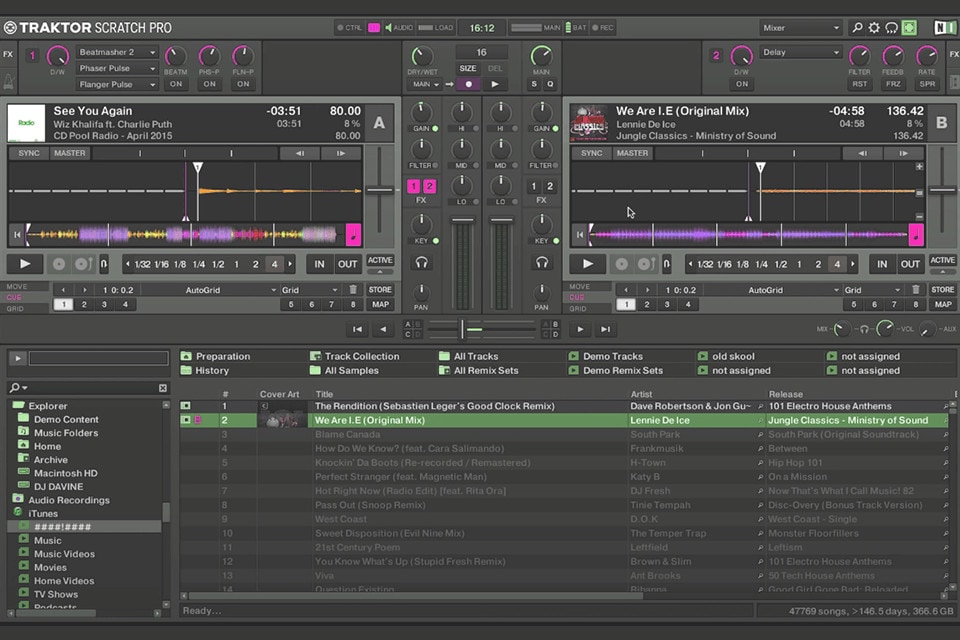The height and width of the screenshot is (640, 960).
Task: Click Deck B tempo bend right arrow
Action: pyautogui.click(x=903, y=153)
